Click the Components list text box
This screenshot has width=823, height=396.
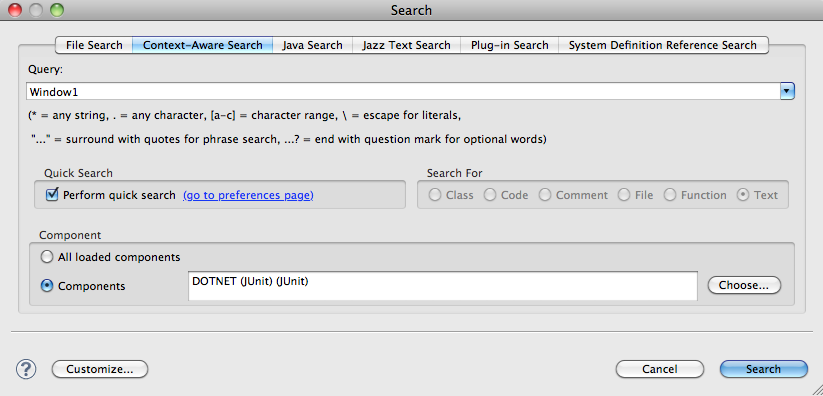pos(442,286)
